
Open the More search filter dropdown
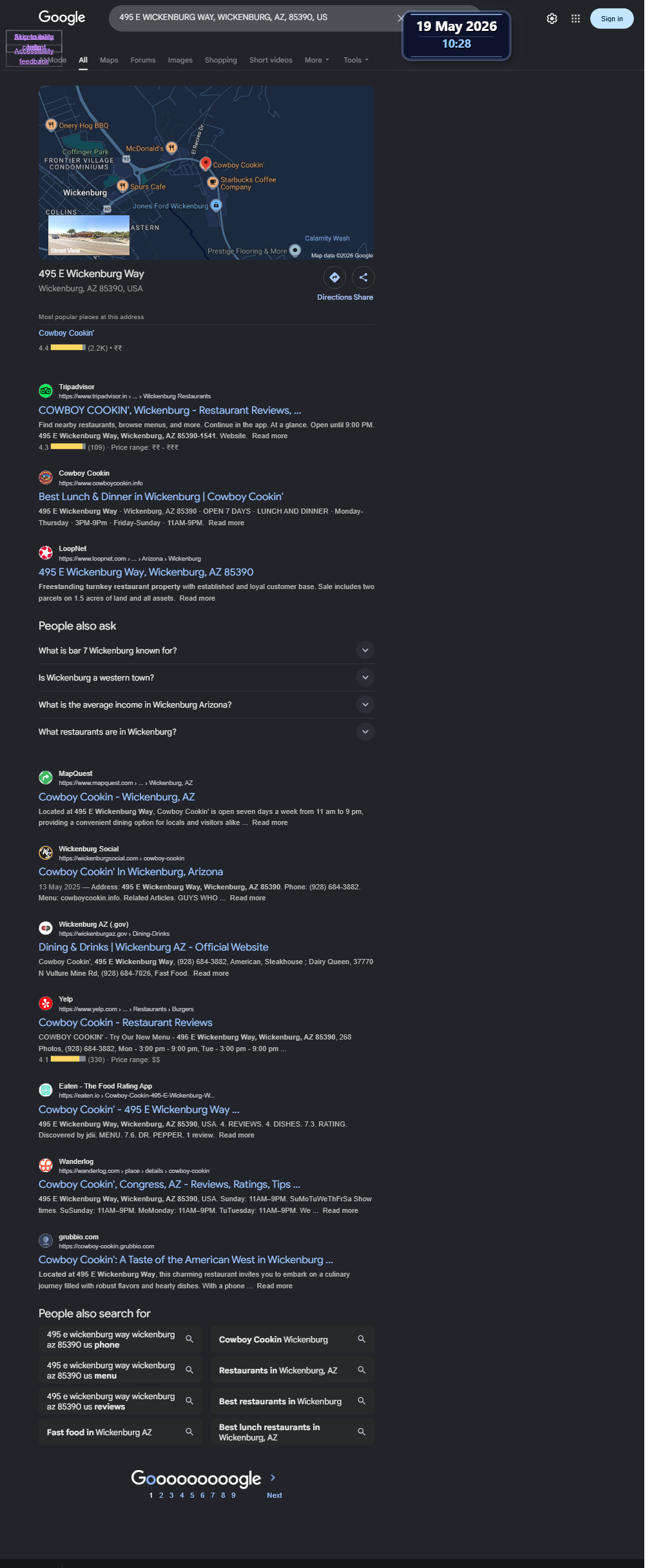click(x=317, y=60)
